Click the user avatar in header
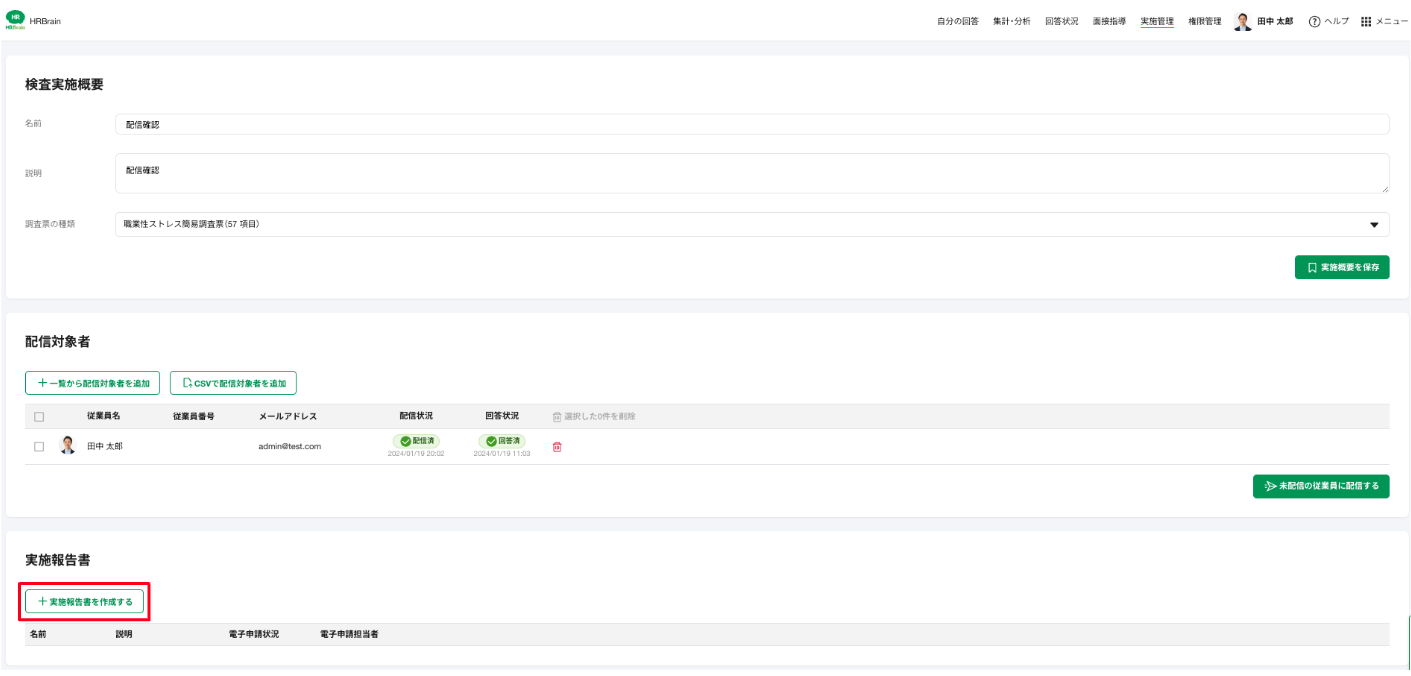The height and width of the screenshot is (676, 1411). point(1243,21)
